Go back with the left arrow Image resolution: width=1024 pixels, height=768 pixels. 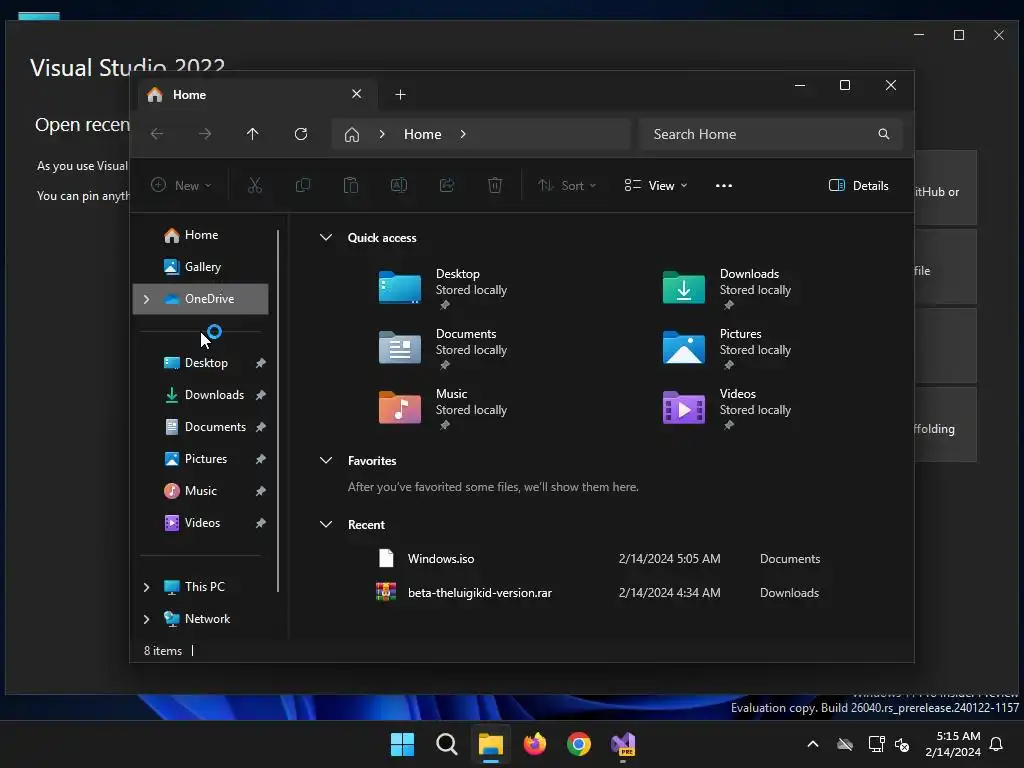(x=157, y=134)
